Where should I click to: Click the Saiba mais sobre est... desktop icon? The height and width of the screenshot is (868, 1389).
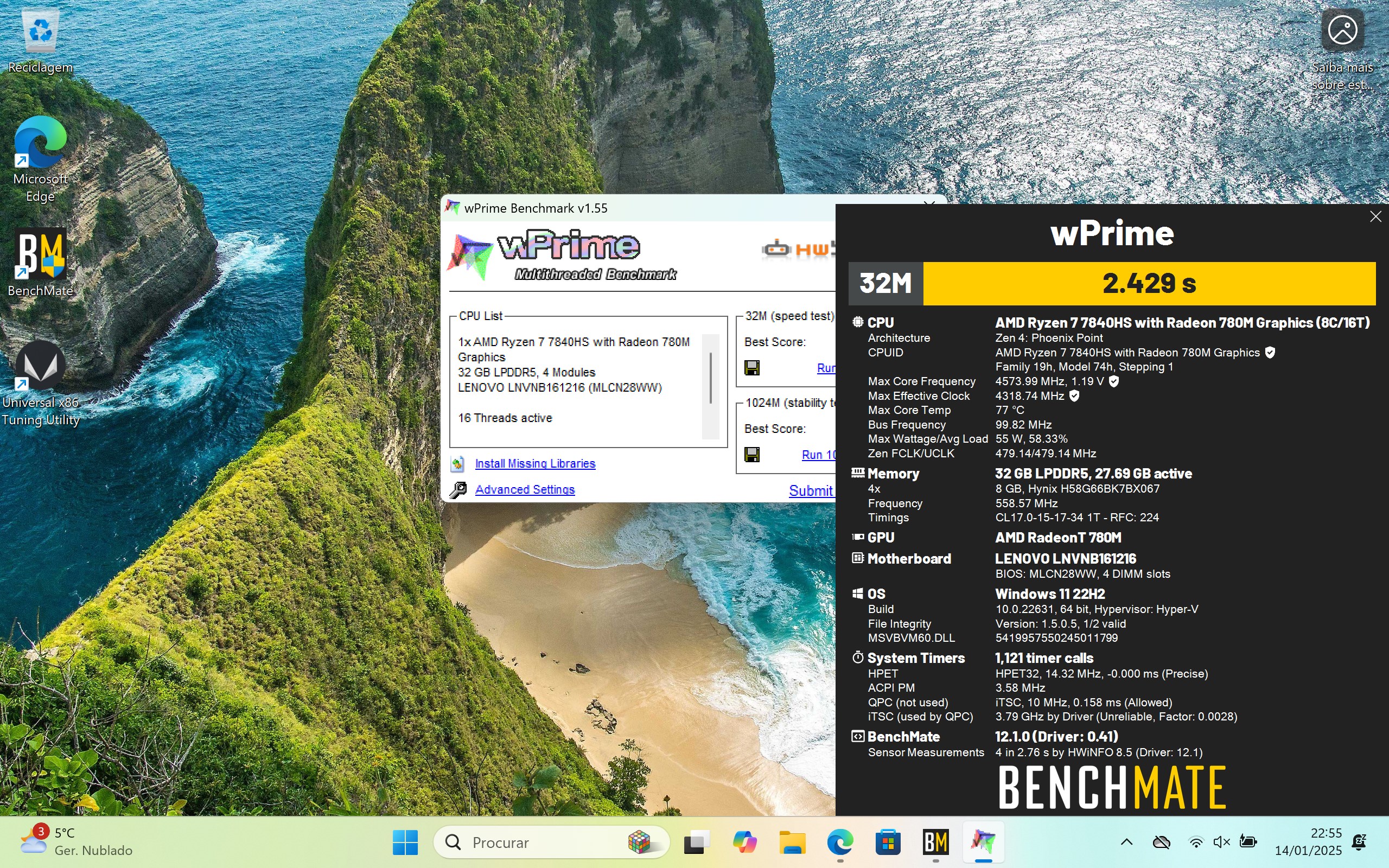point(1342,50)
